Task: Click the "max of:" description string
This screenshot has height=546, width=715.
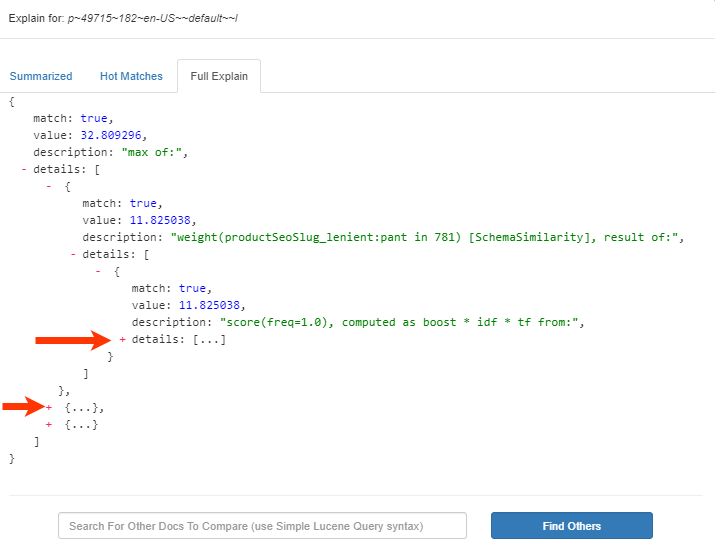Action: [x=152, y=152]
